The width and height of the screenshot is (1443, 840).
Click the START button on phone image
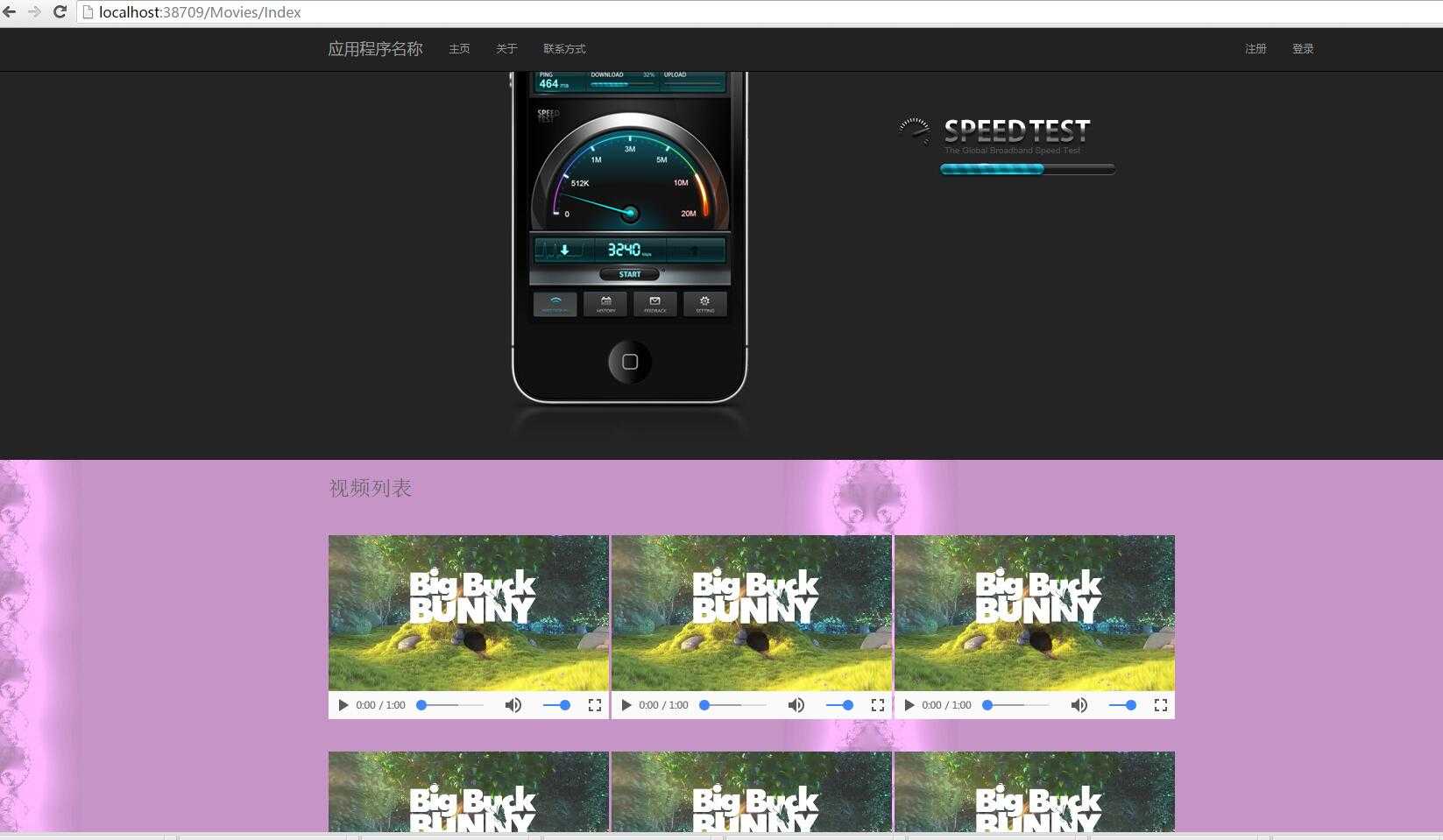[629, 274]
